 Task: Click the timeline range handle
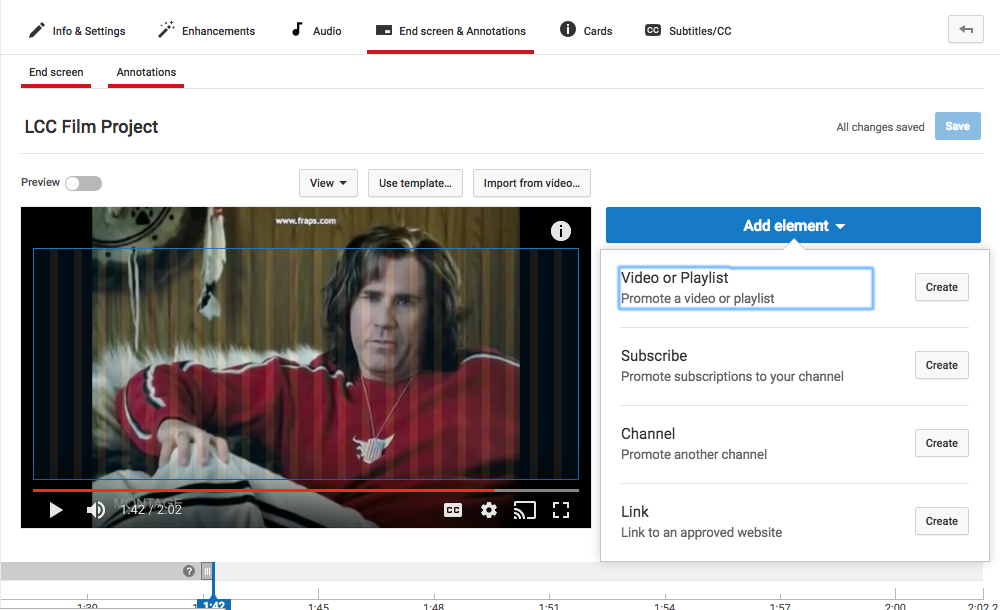tap(207, 571)
